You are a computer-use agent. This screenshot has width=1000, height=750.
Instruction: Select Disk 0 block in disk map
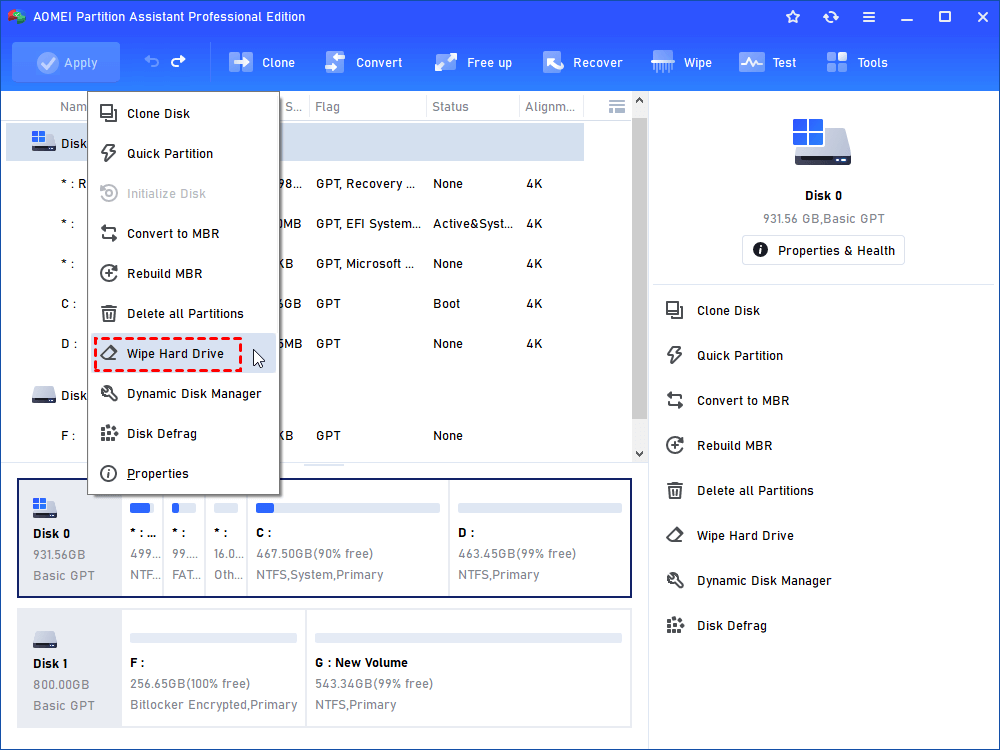coord(70,538)
